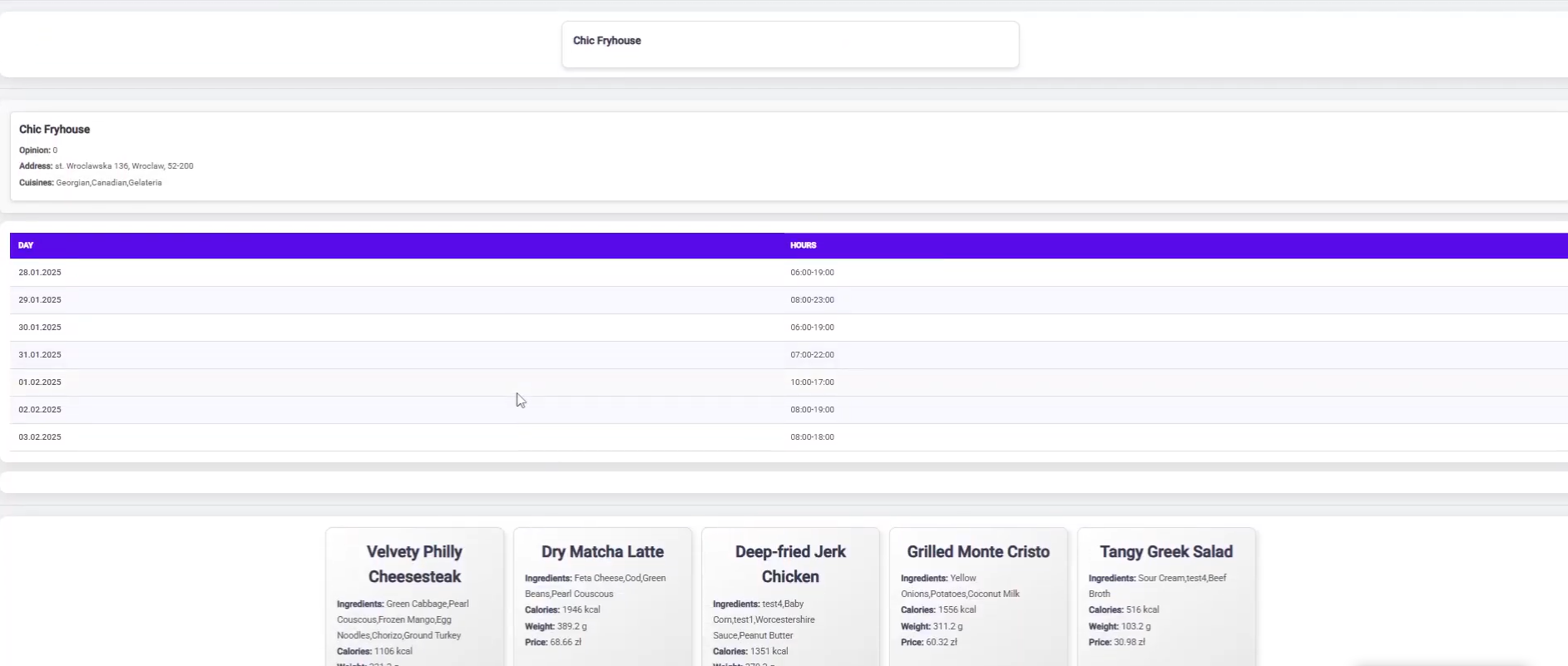Click the Tangy Greek Salad ingredients text

click(1157, 585)
